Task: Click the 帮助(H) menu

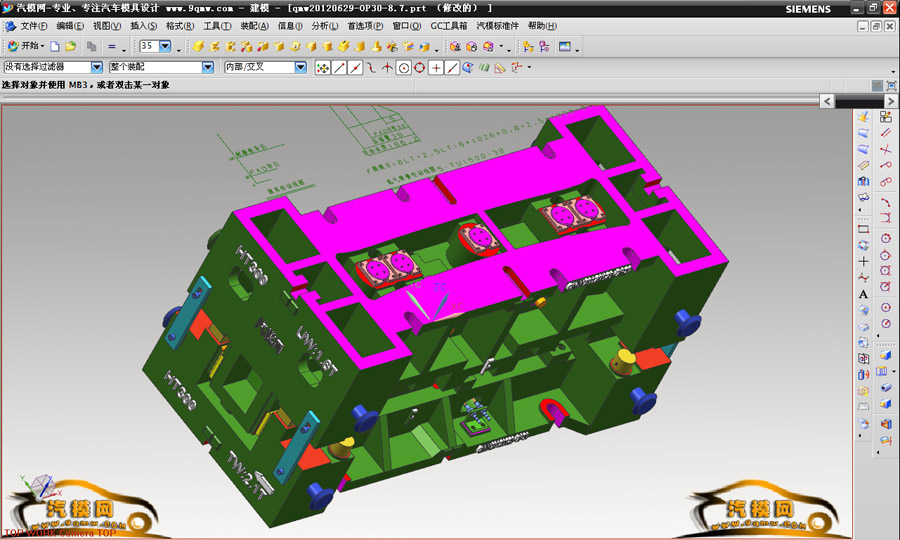Action: coord(542,25)
